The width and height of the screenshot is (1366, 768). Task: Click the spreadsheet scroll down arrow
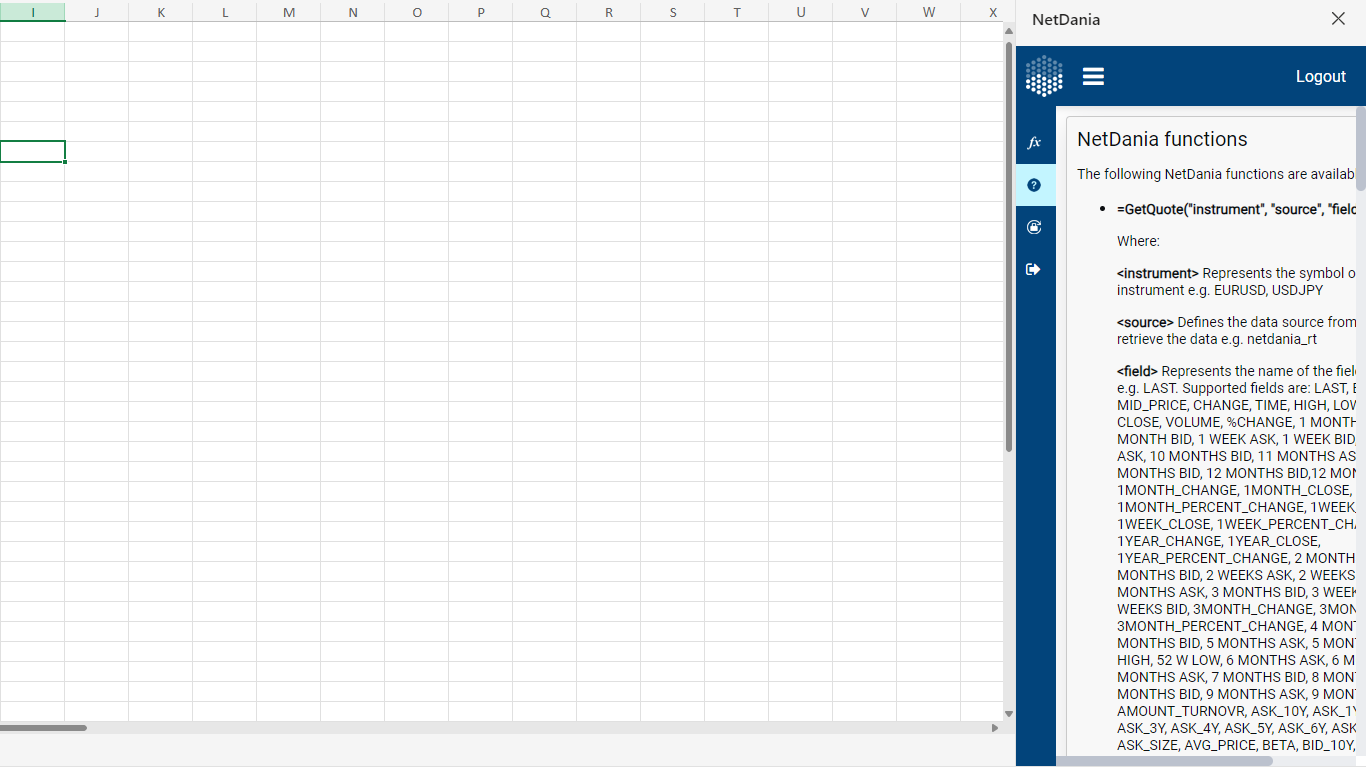coord(1009,714)
